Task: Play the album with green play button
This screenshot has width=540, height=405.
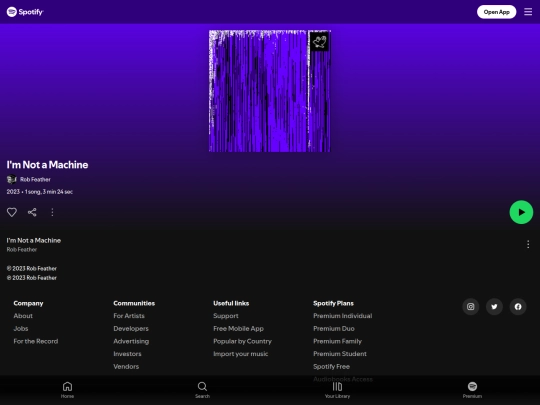Action: [521, 212]
